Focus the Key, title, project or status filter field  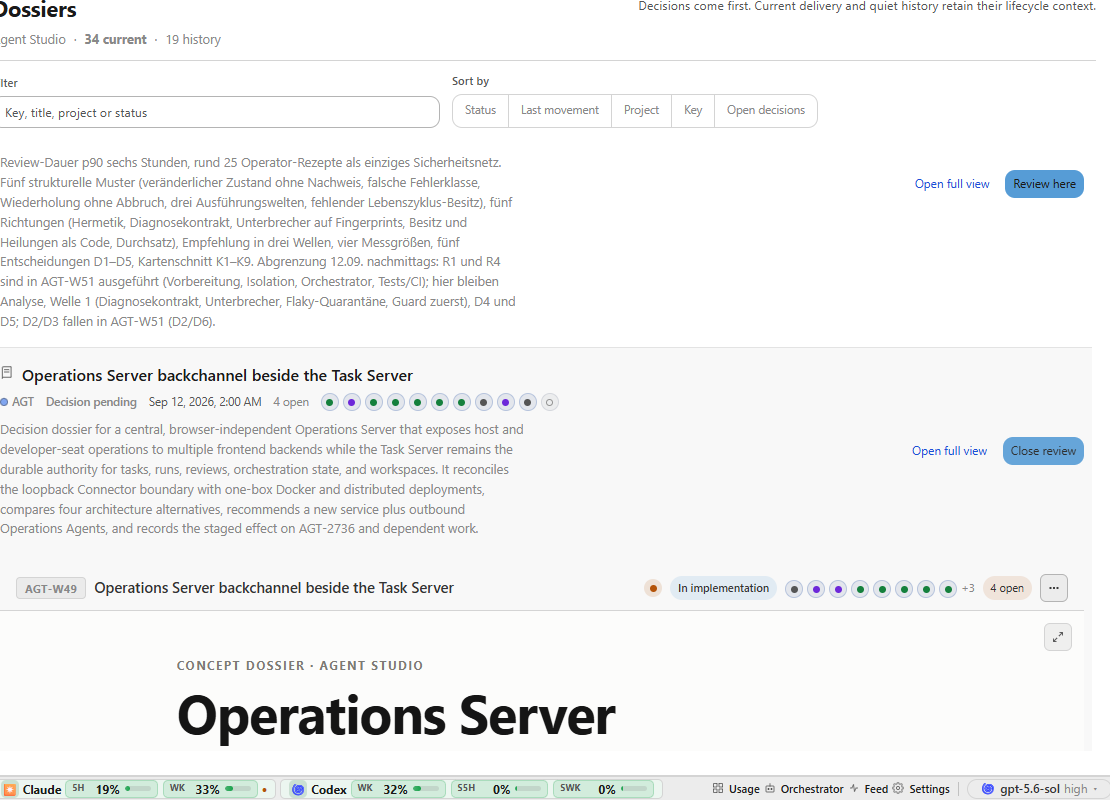[218, 113]
